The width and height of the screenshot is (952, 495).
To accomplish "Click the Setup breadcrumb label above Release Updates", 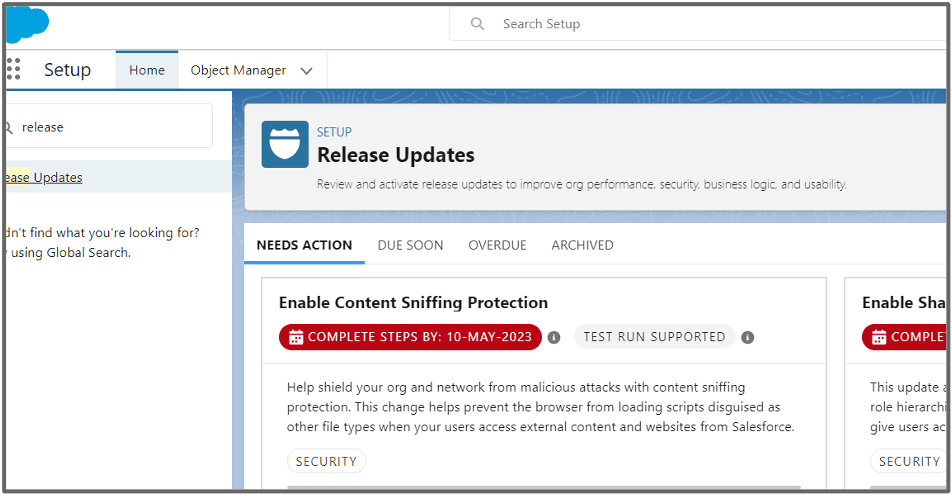I will [334, 132].
